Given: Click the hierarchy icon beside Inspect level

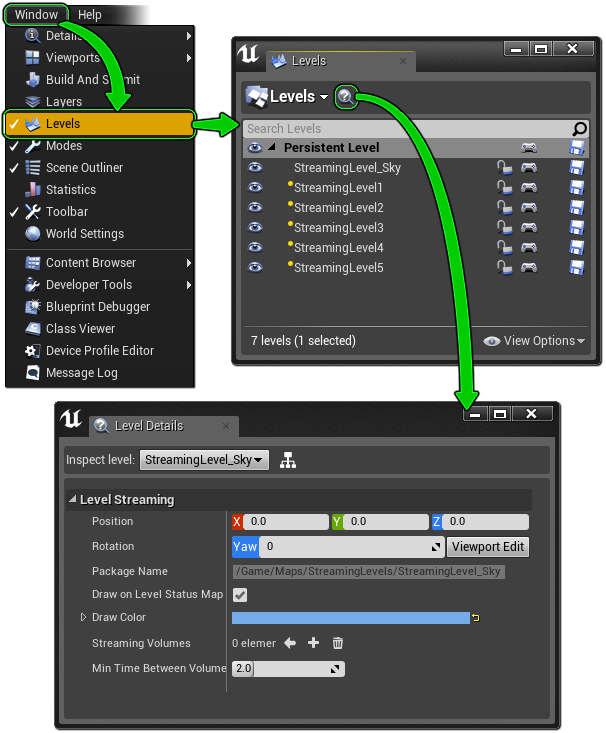Looking at the screenshot, I should [288, 460].
